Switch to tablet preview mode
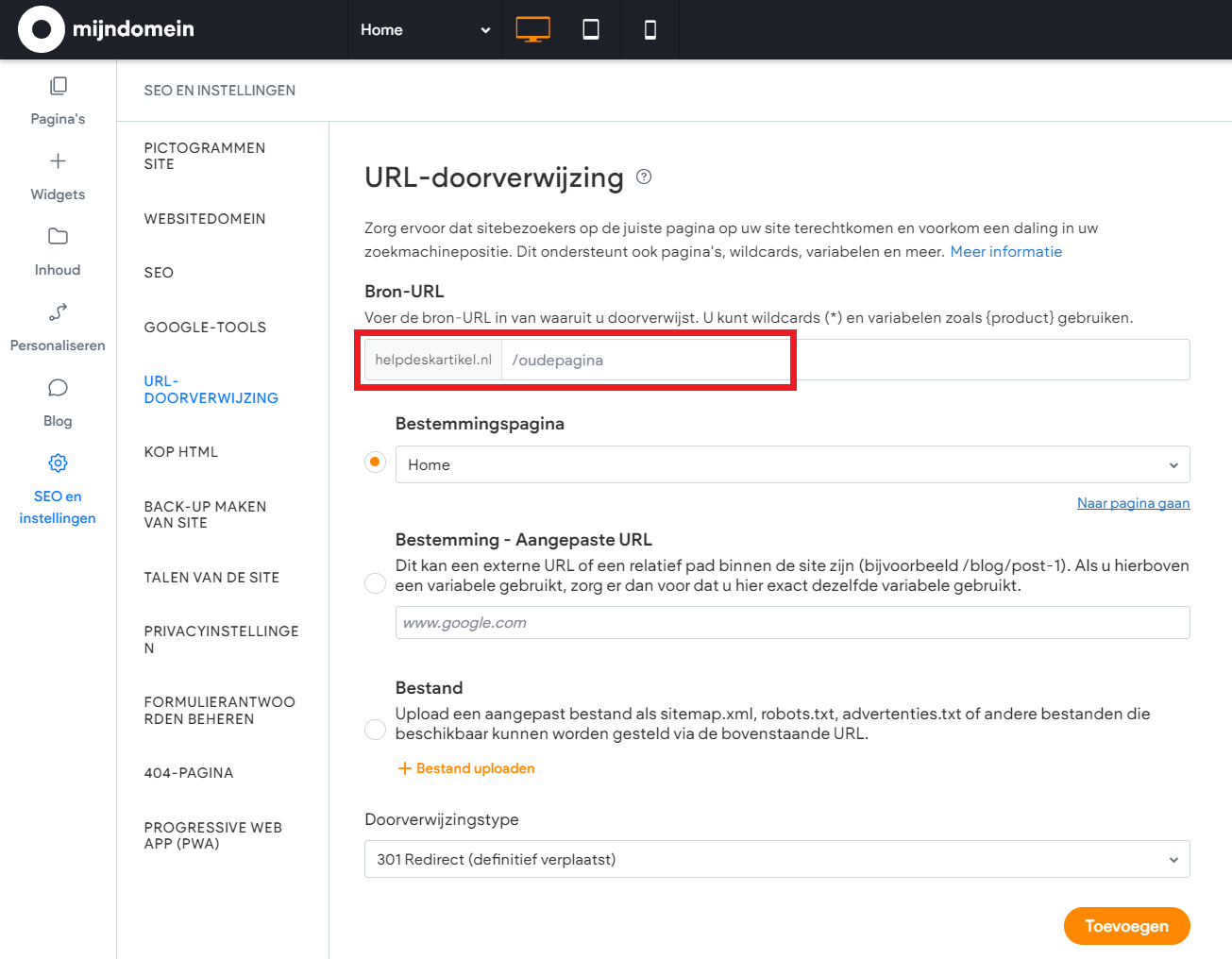Screen dimensions: 1232x959 point(591,29)
